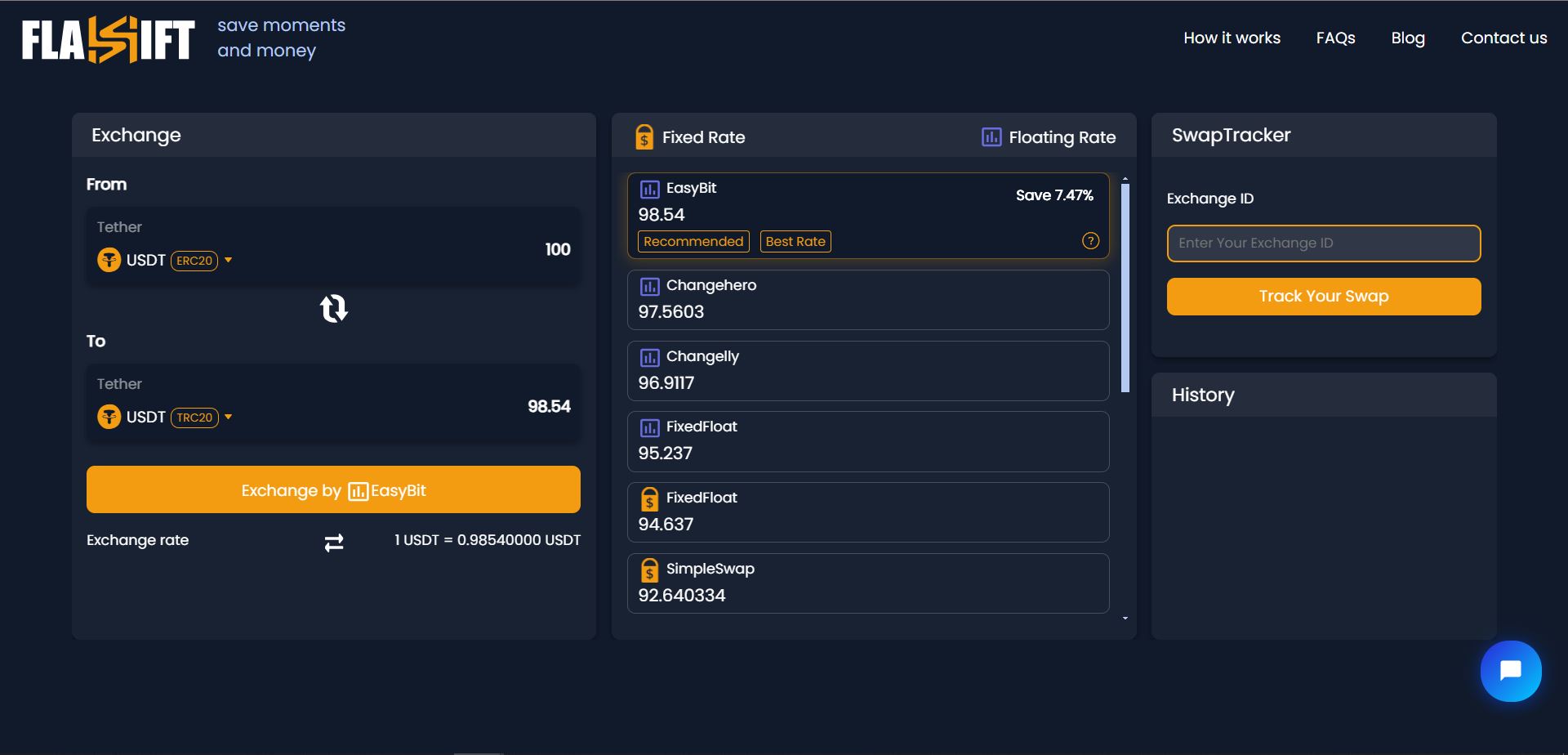Select the Changelly 96.9117 offer

coord(868,371)
